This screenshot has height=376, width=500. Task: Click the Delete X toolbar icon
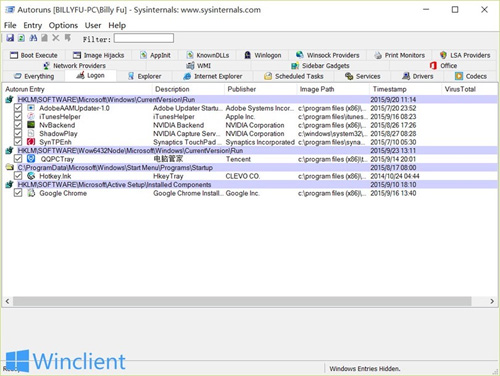(x=56, y=38)
